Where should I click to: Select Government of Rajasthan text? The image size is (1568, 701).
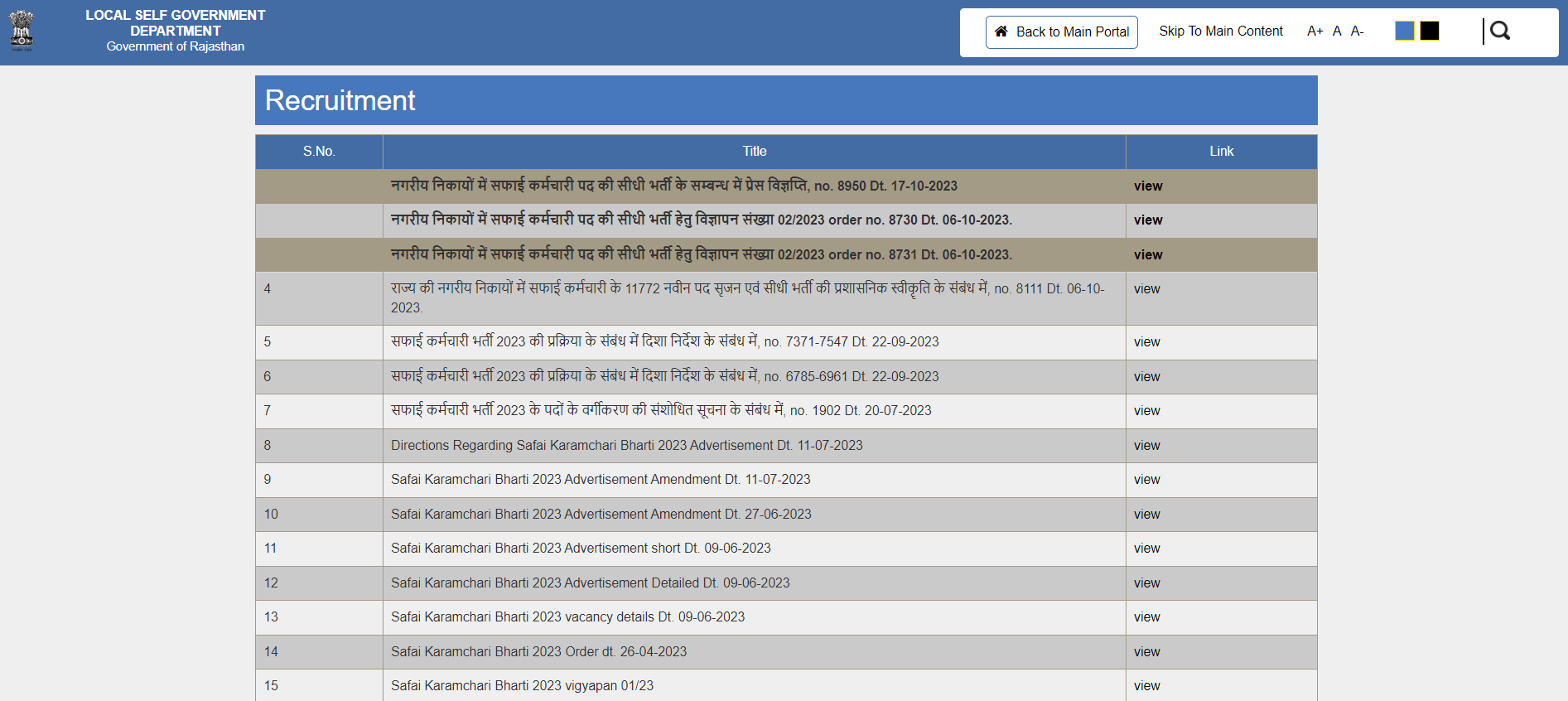[176, 46]
